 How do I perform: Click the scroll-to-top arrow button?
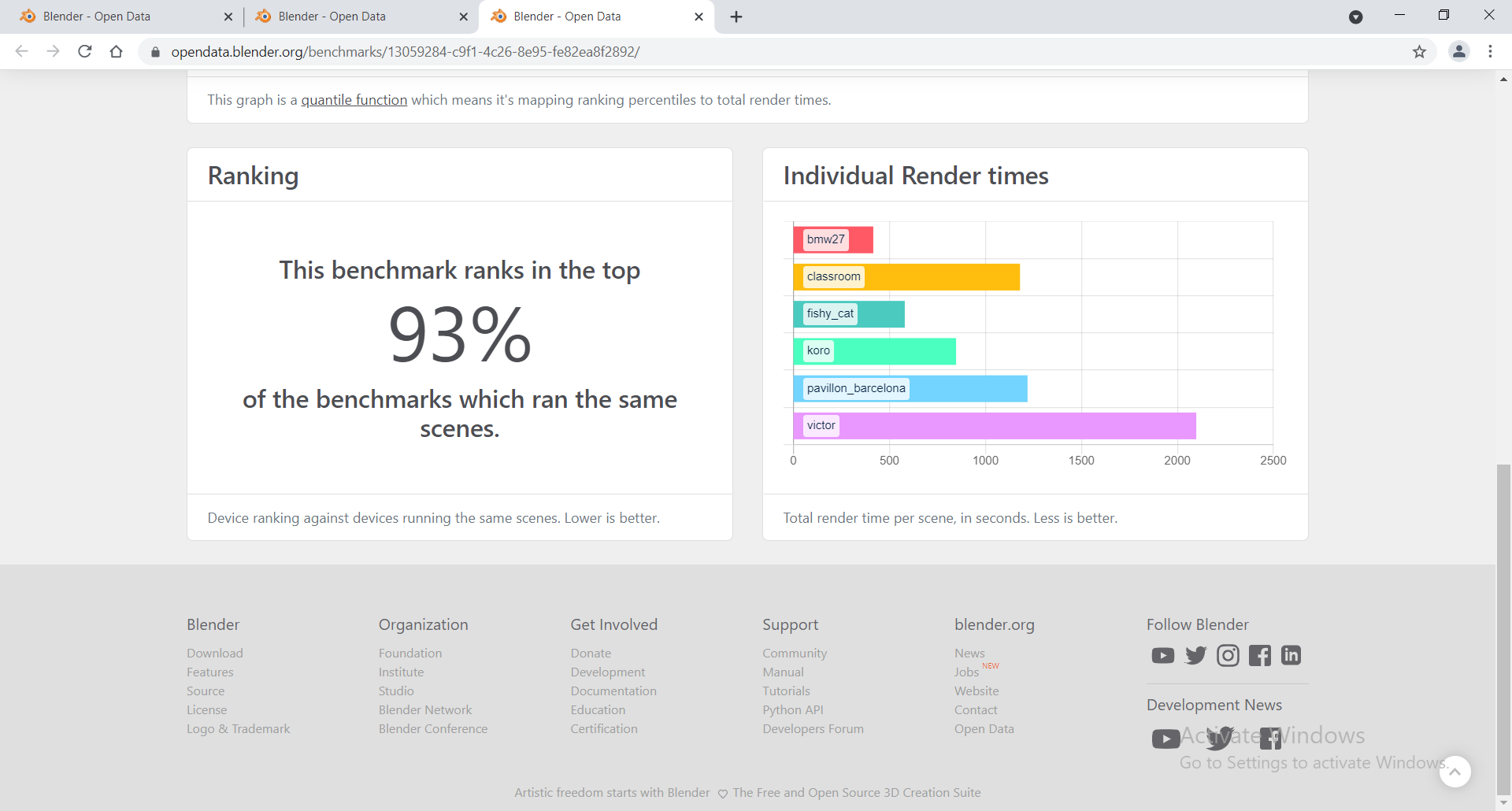click(1455, 772)
